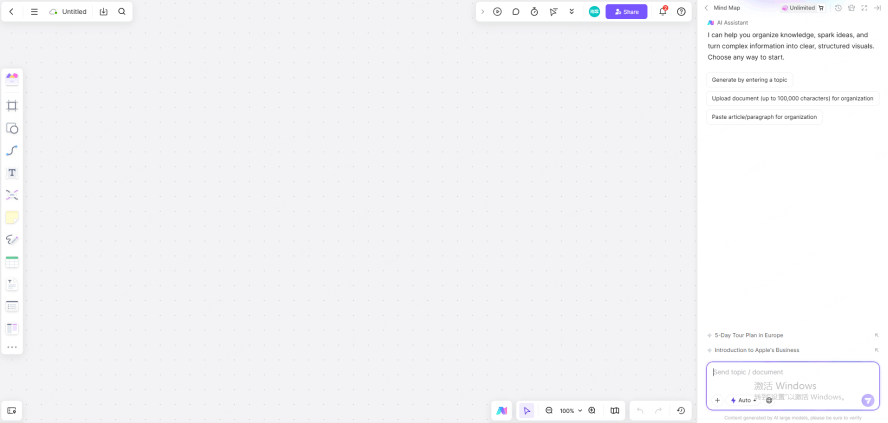The width and height of the screenshot is (888, 423).
Task: Click the export download icon
Action: point(104,11)
